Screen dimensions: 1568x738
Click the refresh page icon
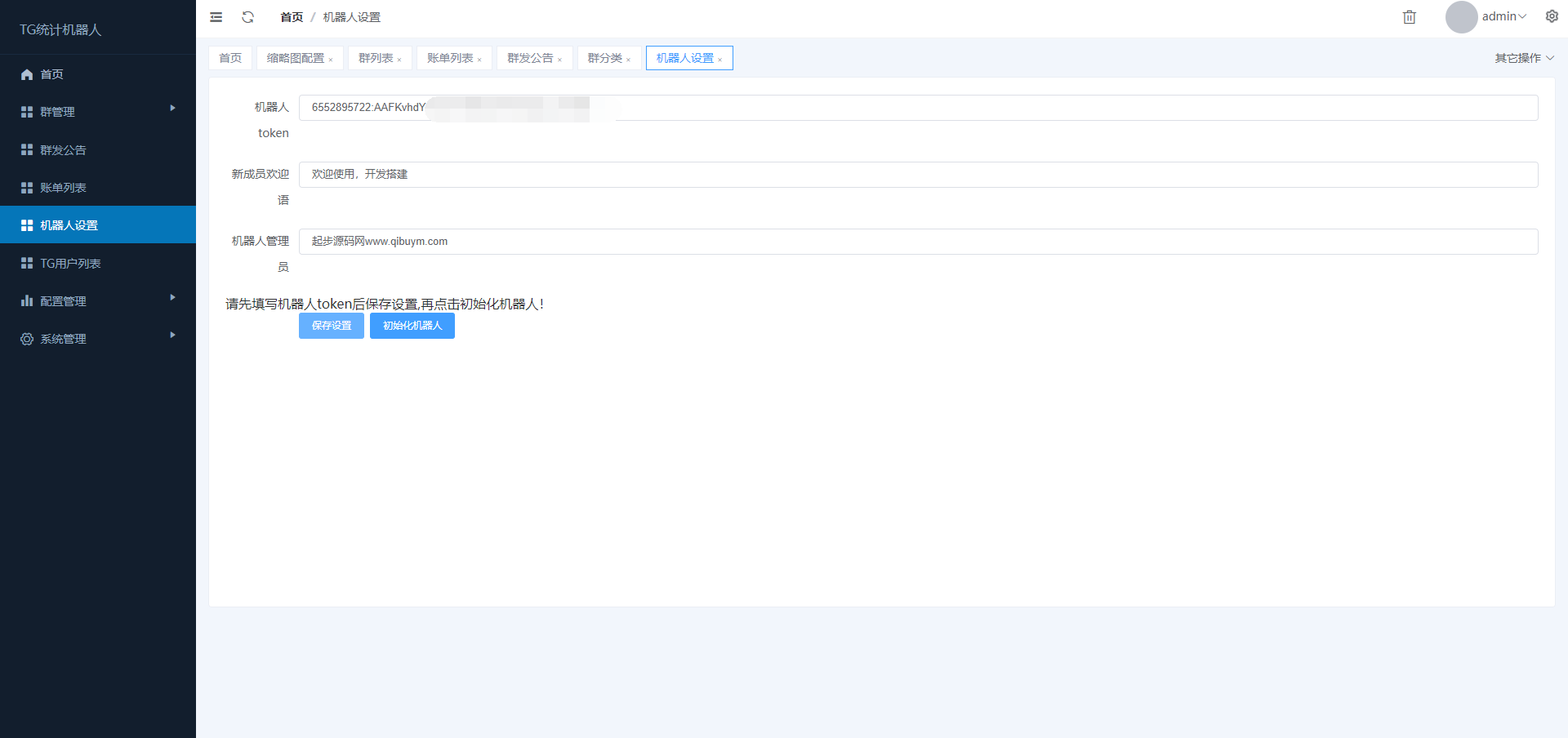(248, 17)
